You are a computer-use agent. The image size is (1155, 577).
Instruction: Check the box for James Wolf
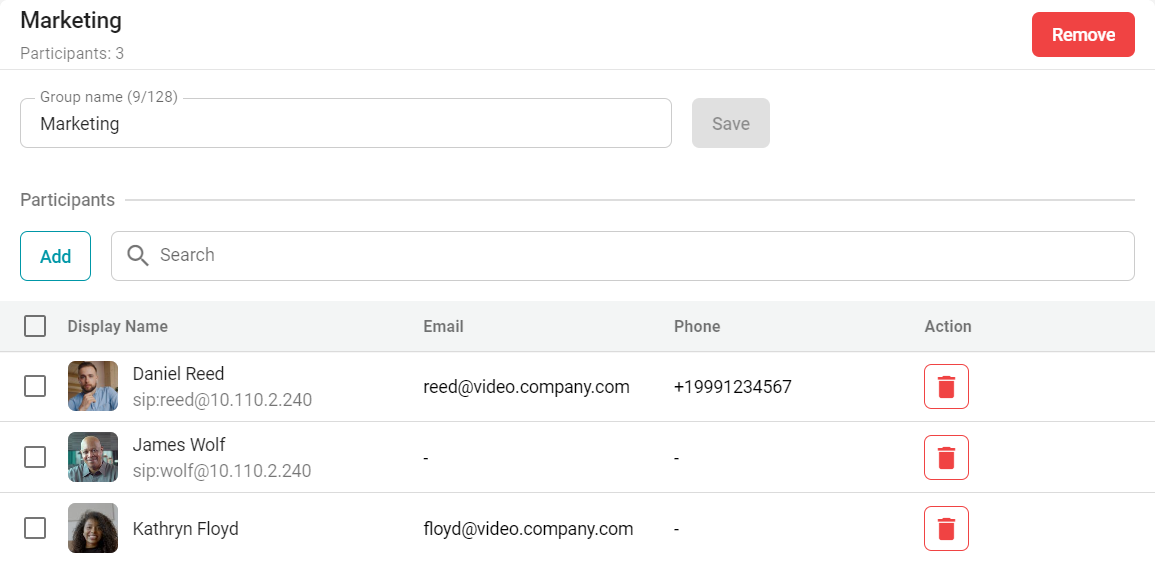[35, 458]
